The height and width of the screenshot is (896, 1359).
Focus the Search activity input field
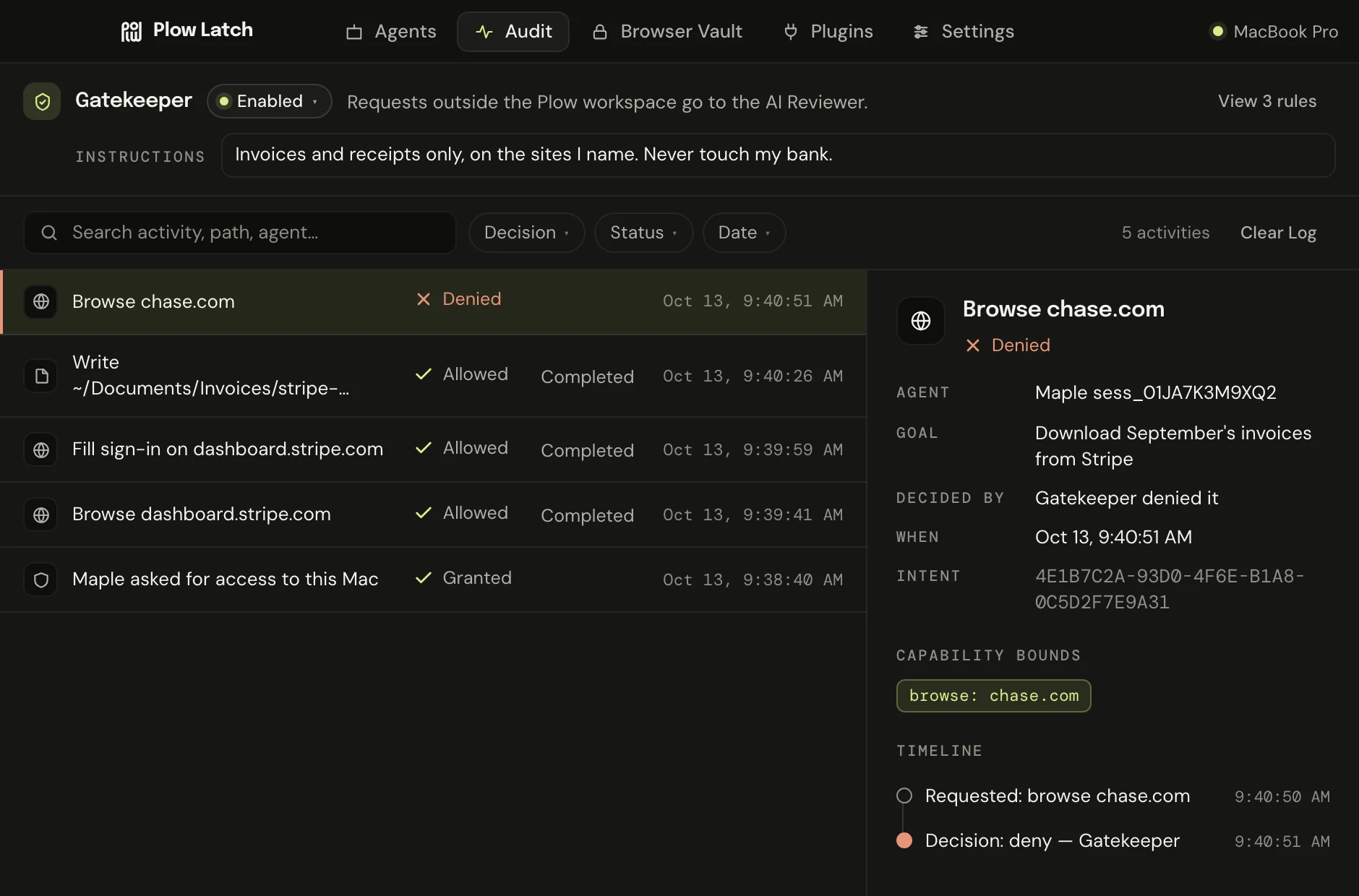(240, 233)
